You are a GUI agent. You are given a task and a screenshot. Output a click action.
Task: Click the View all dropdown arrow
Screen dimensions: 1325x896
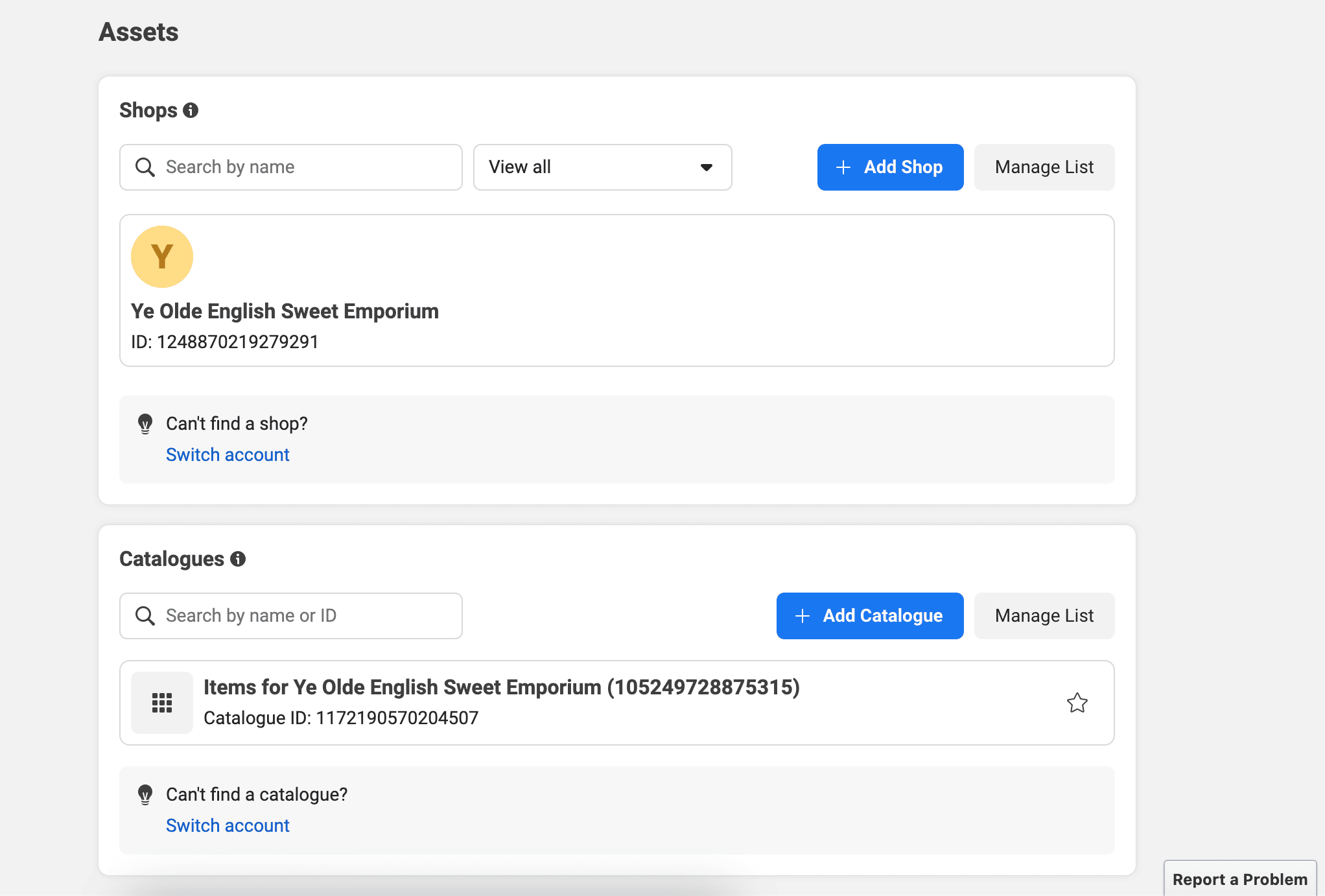coord(707,167)
